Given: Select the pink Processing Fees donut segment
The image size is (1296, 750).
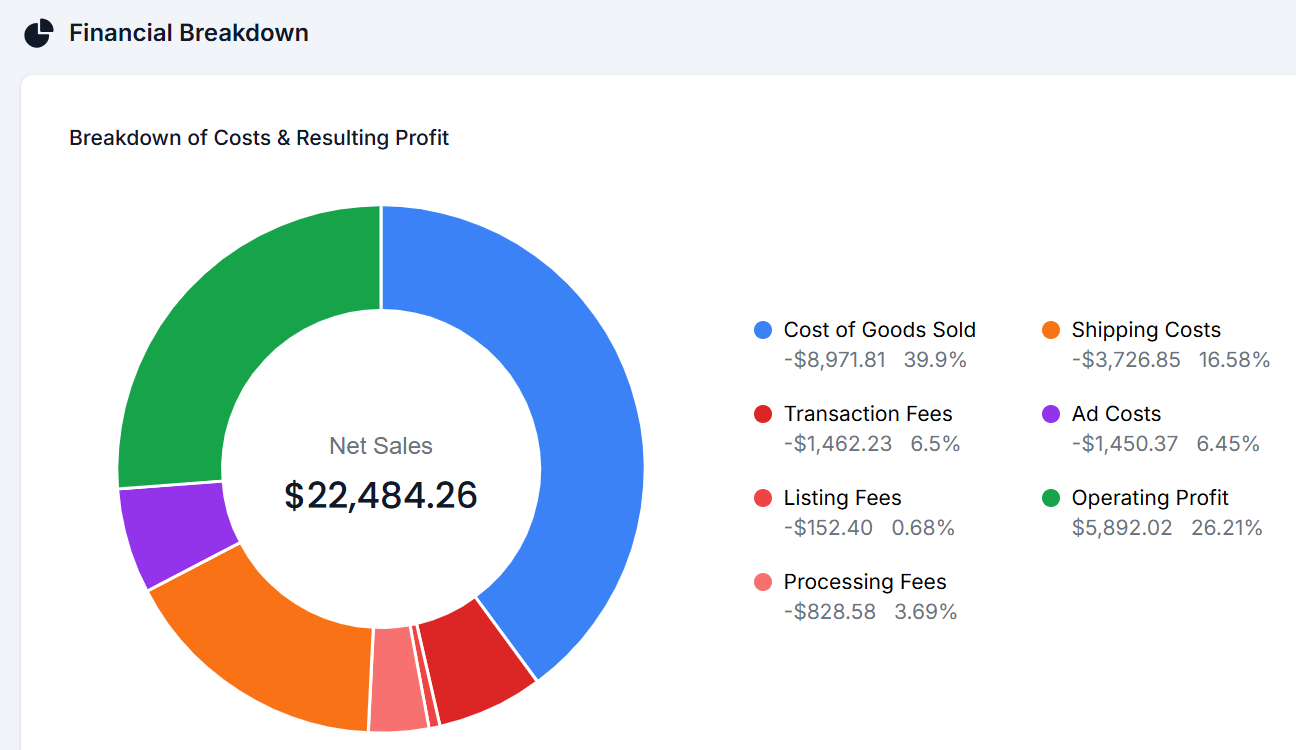Looking at the screenshot, I should click(395, 680).
